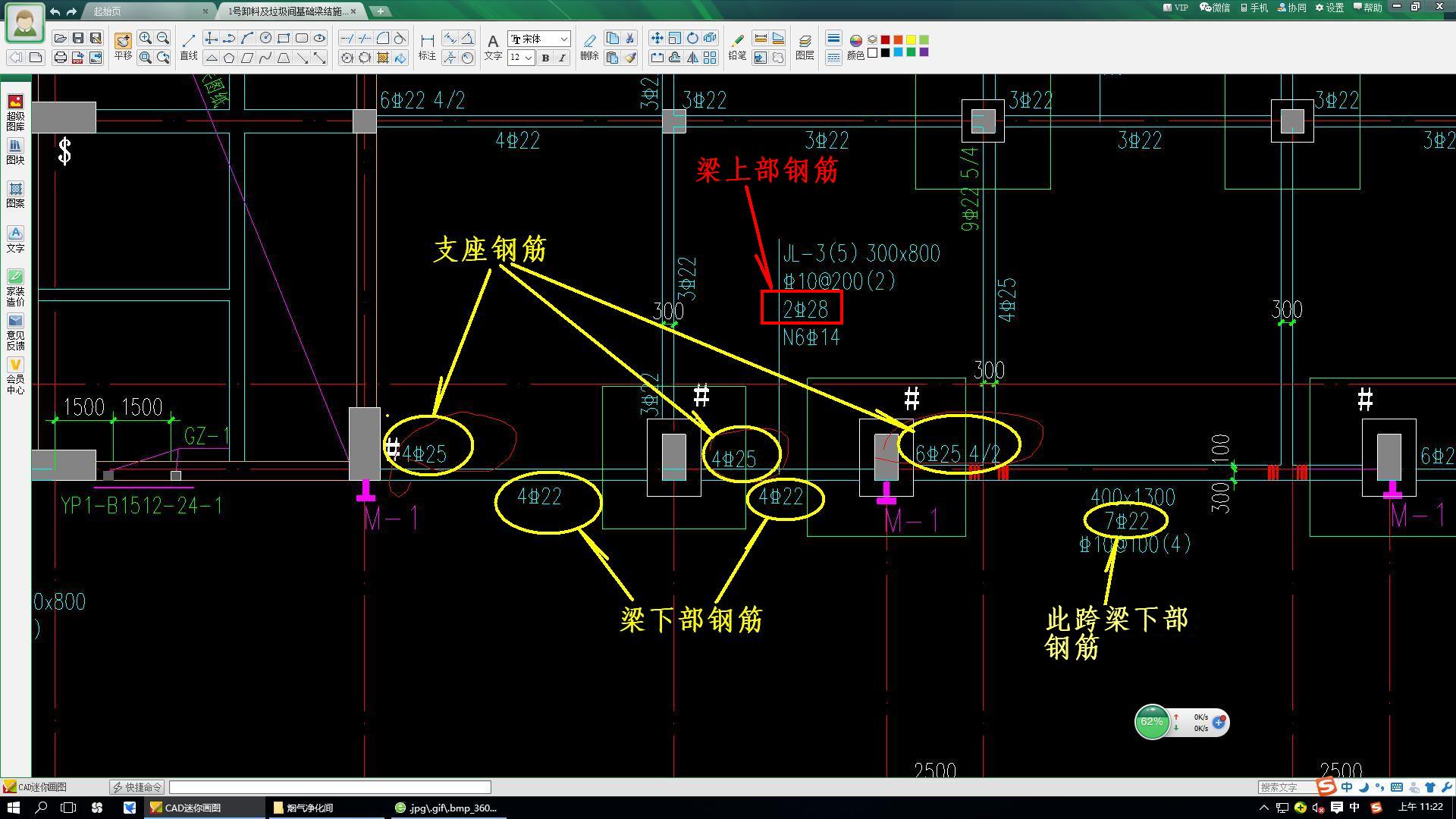Click the 手机 link in title bar
The width and height of the screenshot is (1456, 819).
1254,8
